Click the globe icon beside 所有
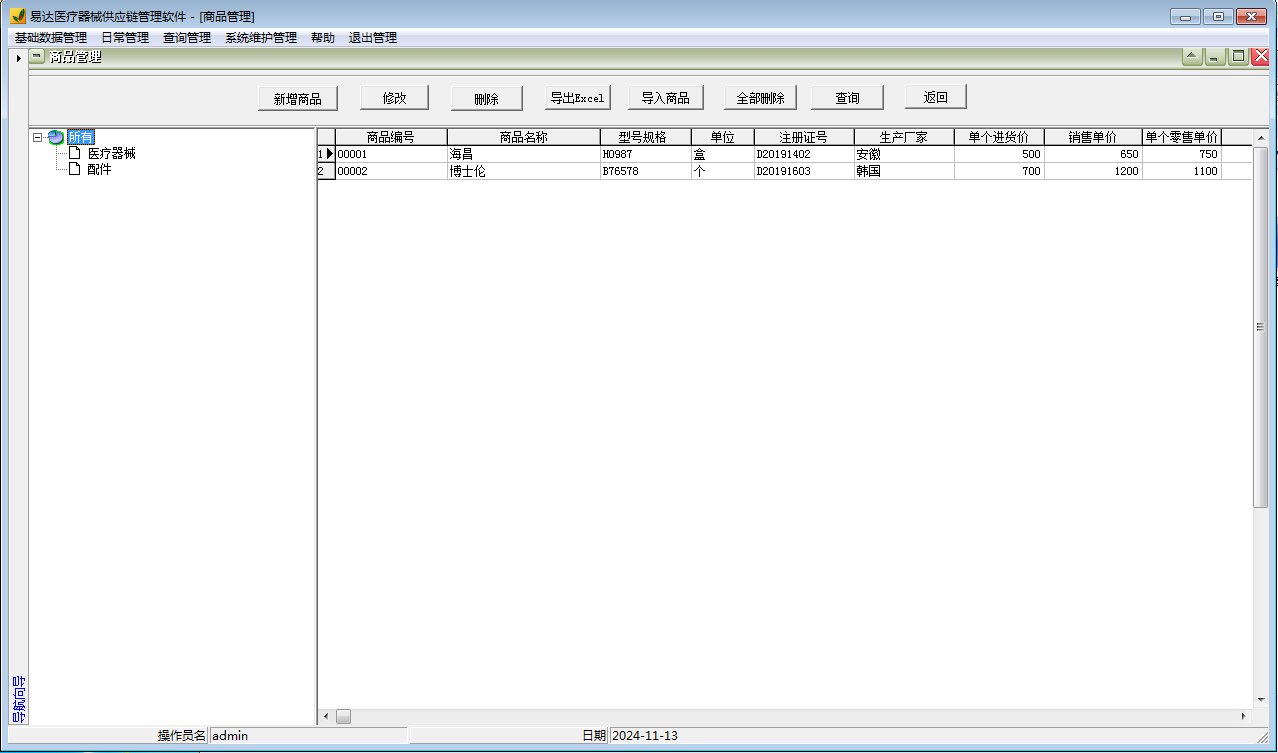This screenshot has height=753, width=1278. pos(56,137)
